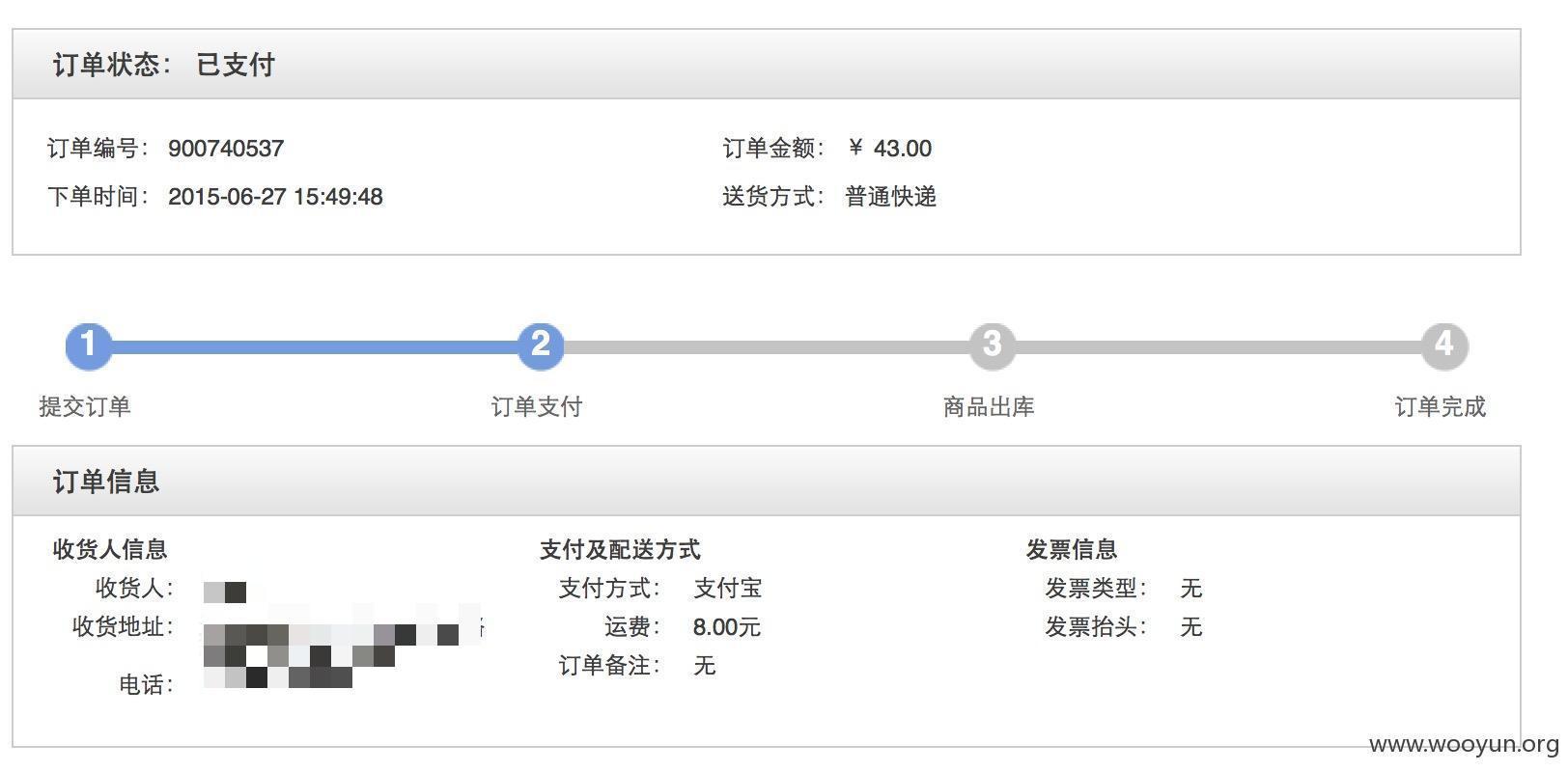Click the 发票信息 section heading

[1071, 549]
